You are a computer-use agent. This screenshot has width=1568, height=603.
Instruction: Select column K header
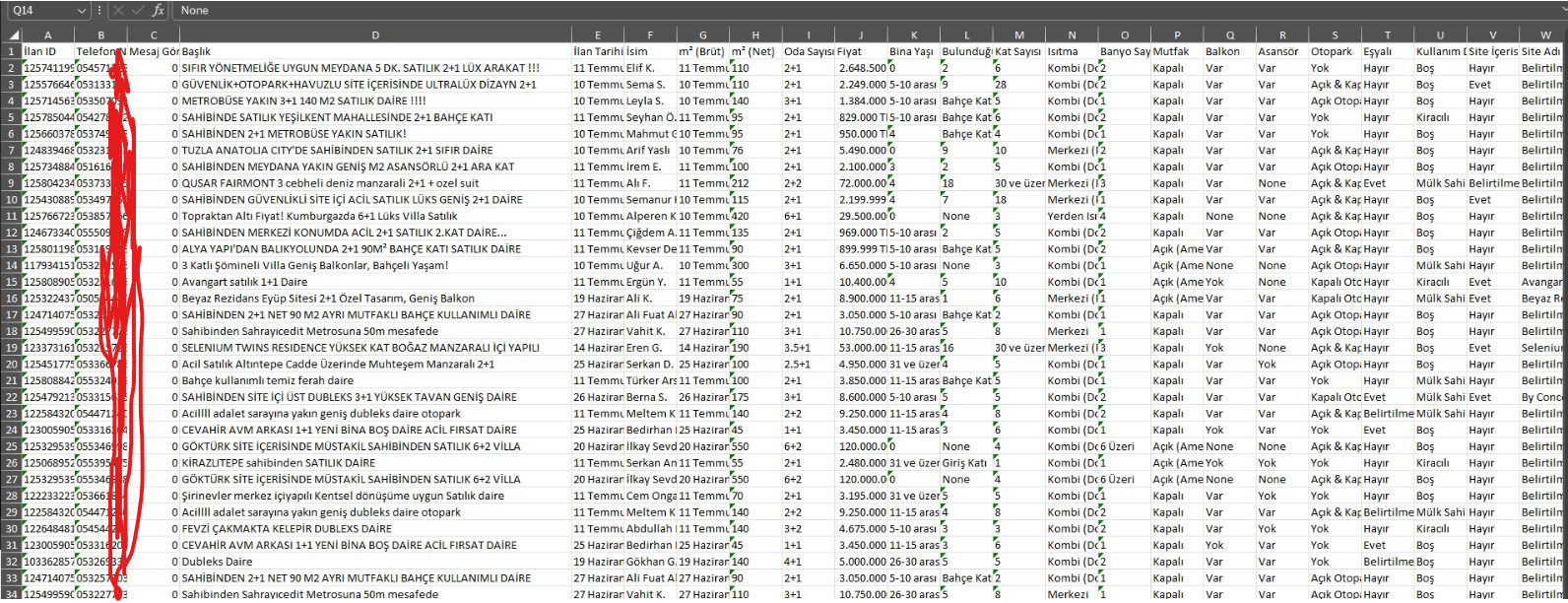[x=914, y=35]
